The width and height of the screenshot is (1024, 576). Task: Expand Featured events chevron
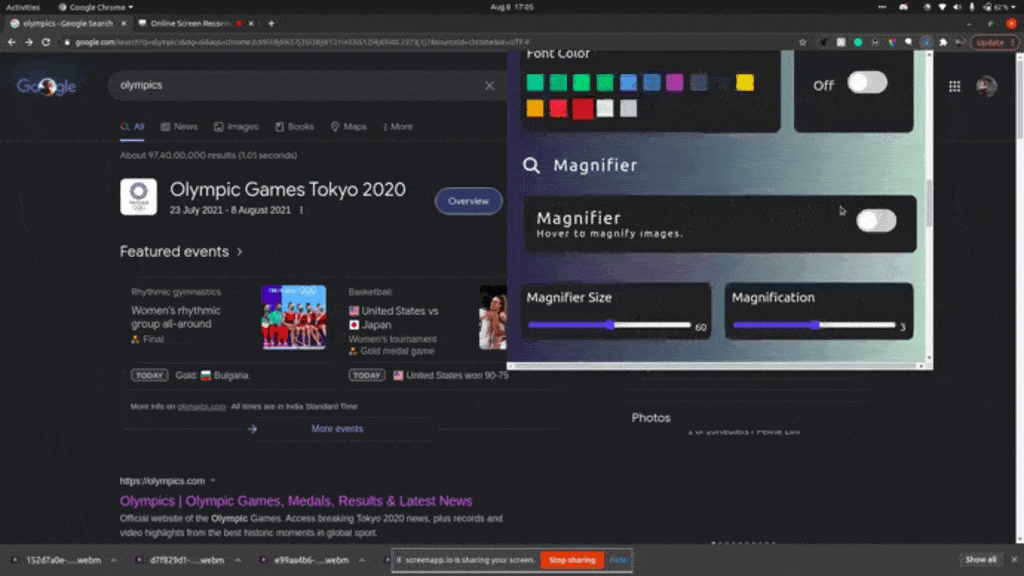[x=240, y=252]
